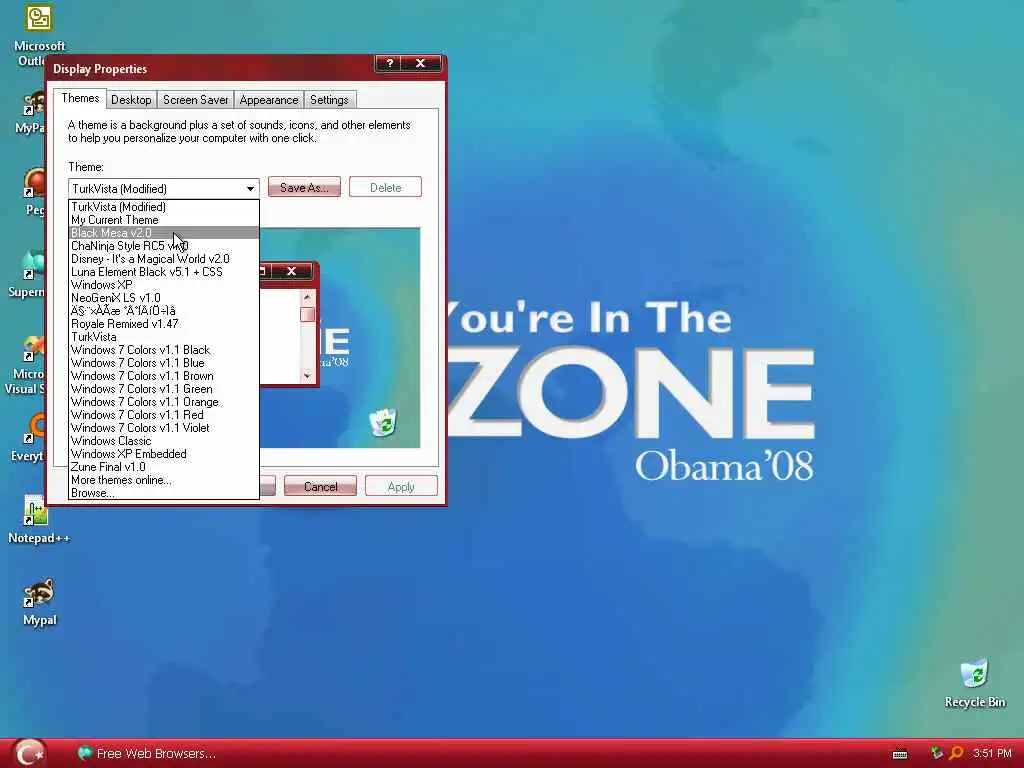
Task: Close the Display Properties dialog
Action: 421,63
